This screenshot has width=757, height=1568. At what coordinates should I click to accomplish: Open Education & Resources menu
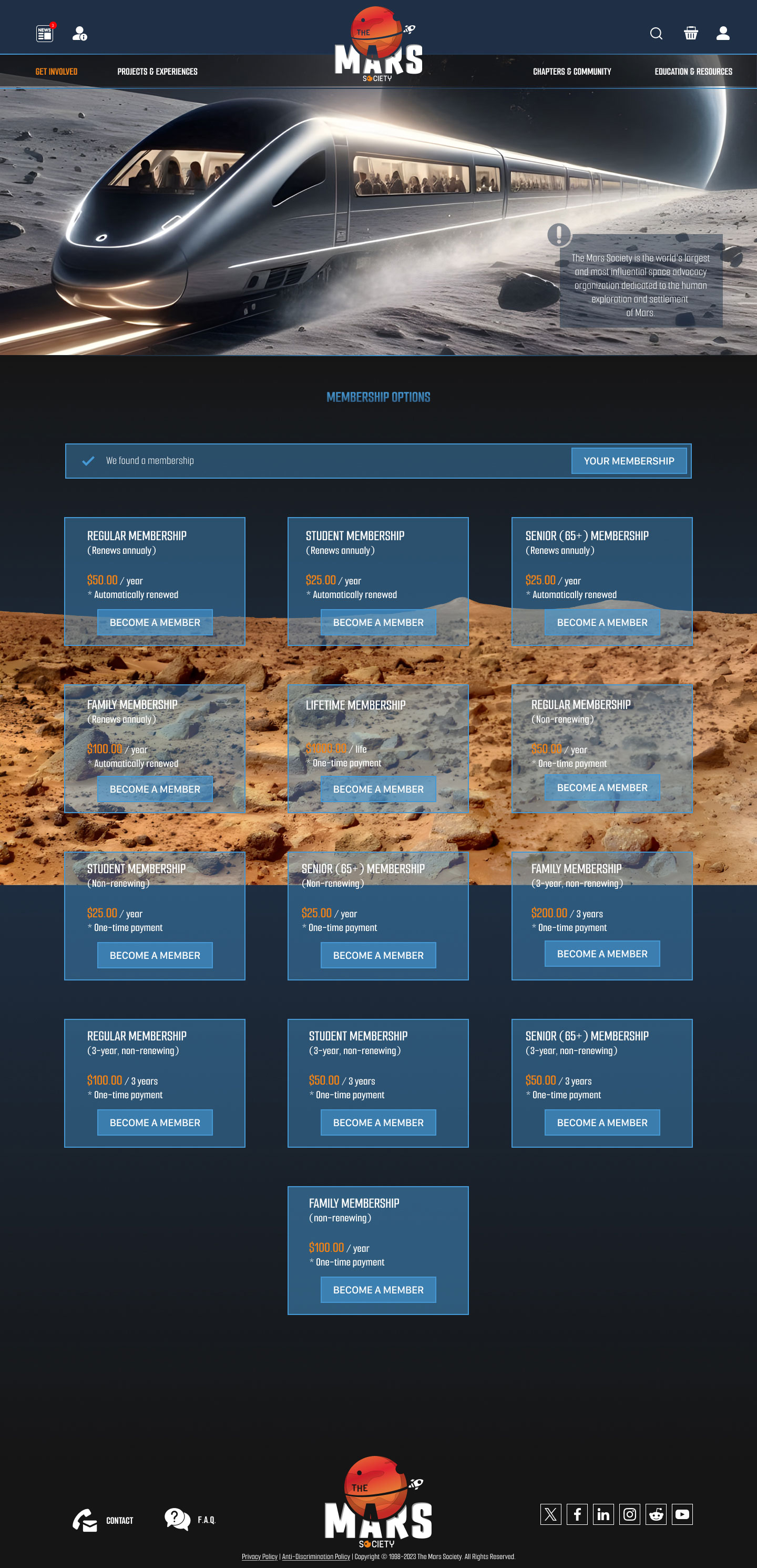693,71
